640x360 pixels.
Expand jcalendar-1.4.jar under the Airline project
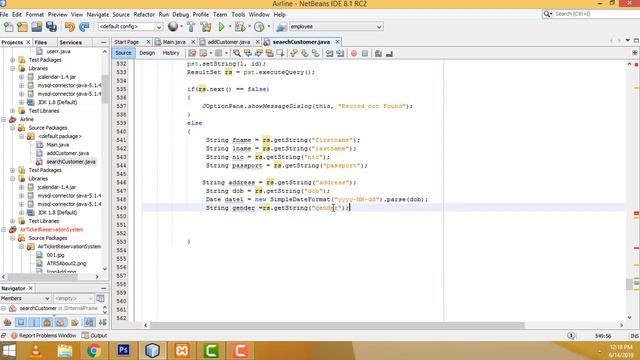(x=22, y=187)
